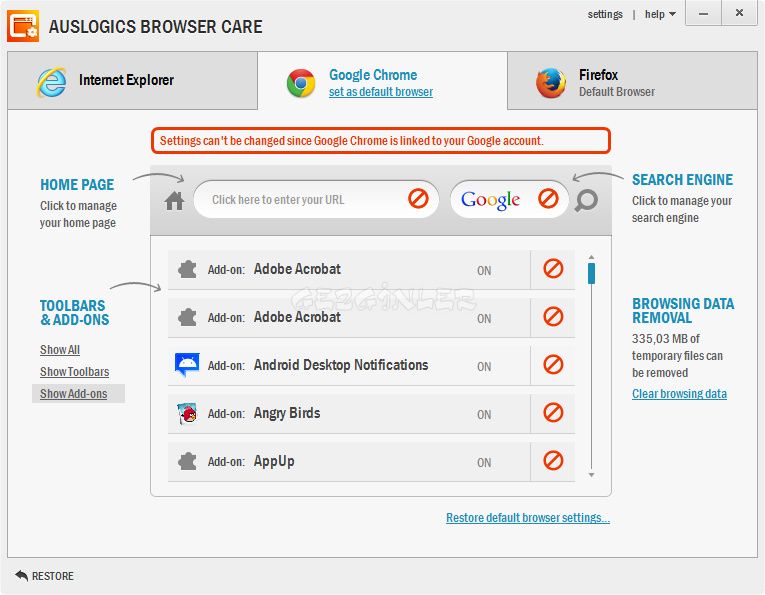This screenshot has width=765, height=595.
Task: Click ON status of Angry Birds
Action: point(484,415)
